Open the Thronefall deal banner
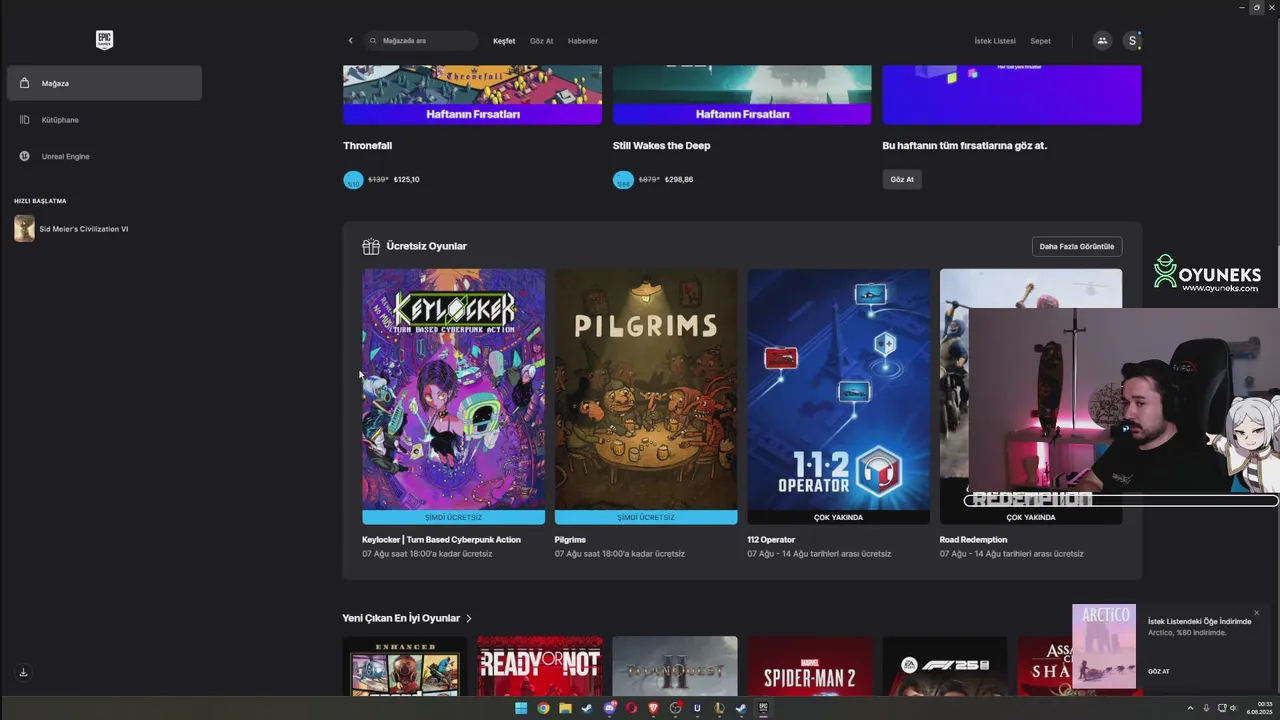 point(472,95)
